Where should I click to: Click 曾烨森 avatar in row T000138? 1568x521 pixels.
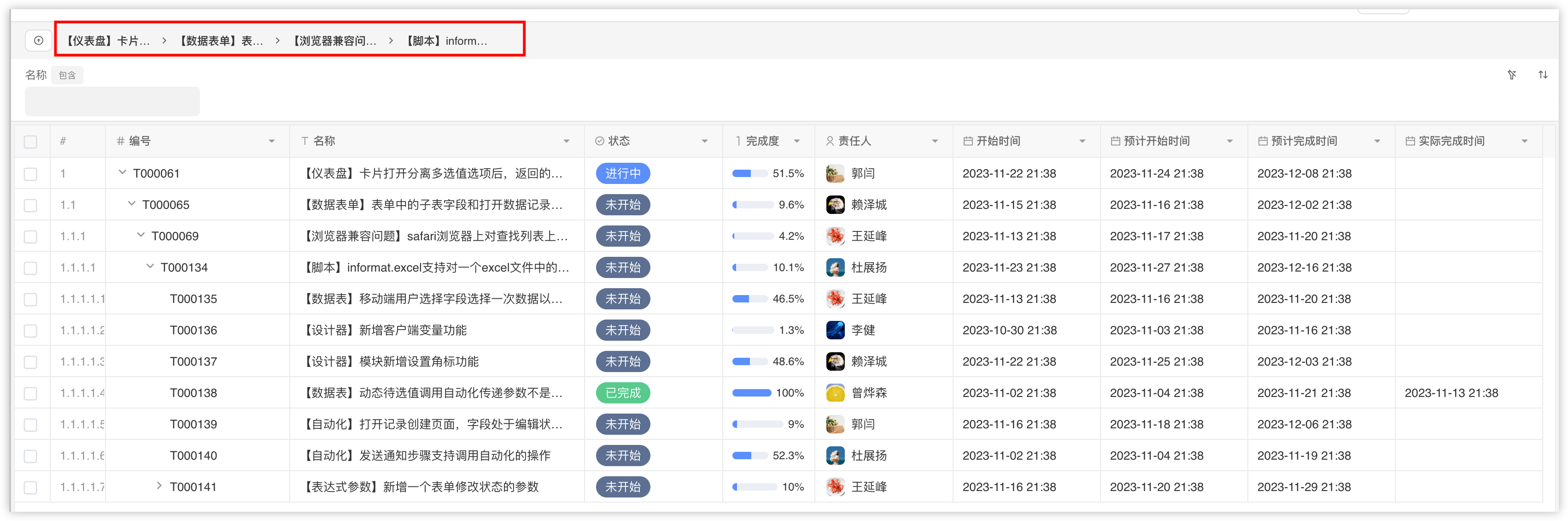point(835,393)
